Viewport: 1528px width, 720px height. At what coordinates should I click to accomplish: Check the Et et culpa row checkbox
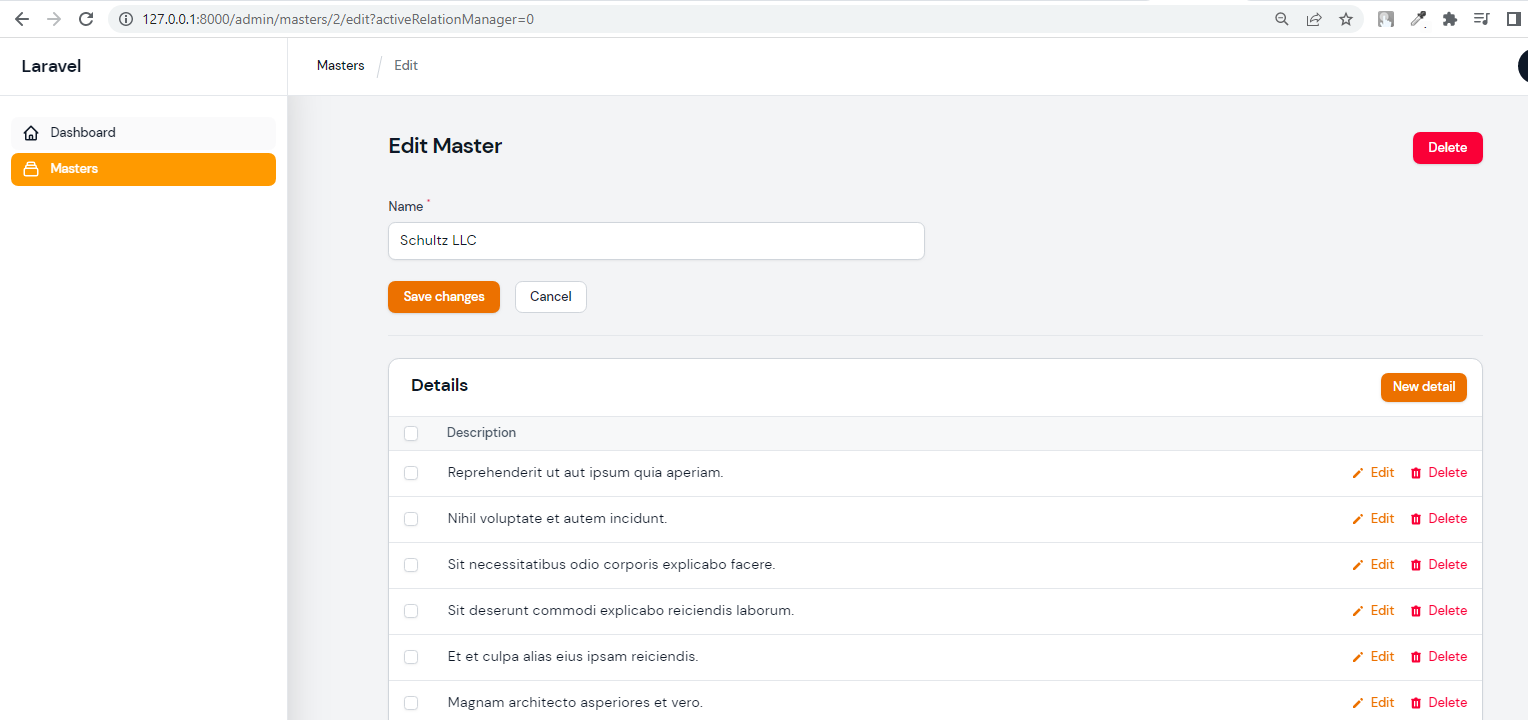click(411, 657)
